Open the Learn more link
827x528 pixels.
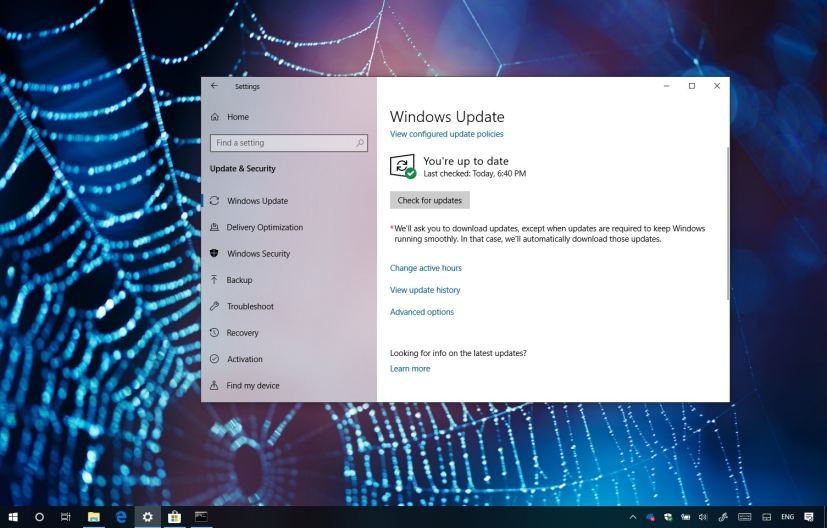(x=410, y=369)
